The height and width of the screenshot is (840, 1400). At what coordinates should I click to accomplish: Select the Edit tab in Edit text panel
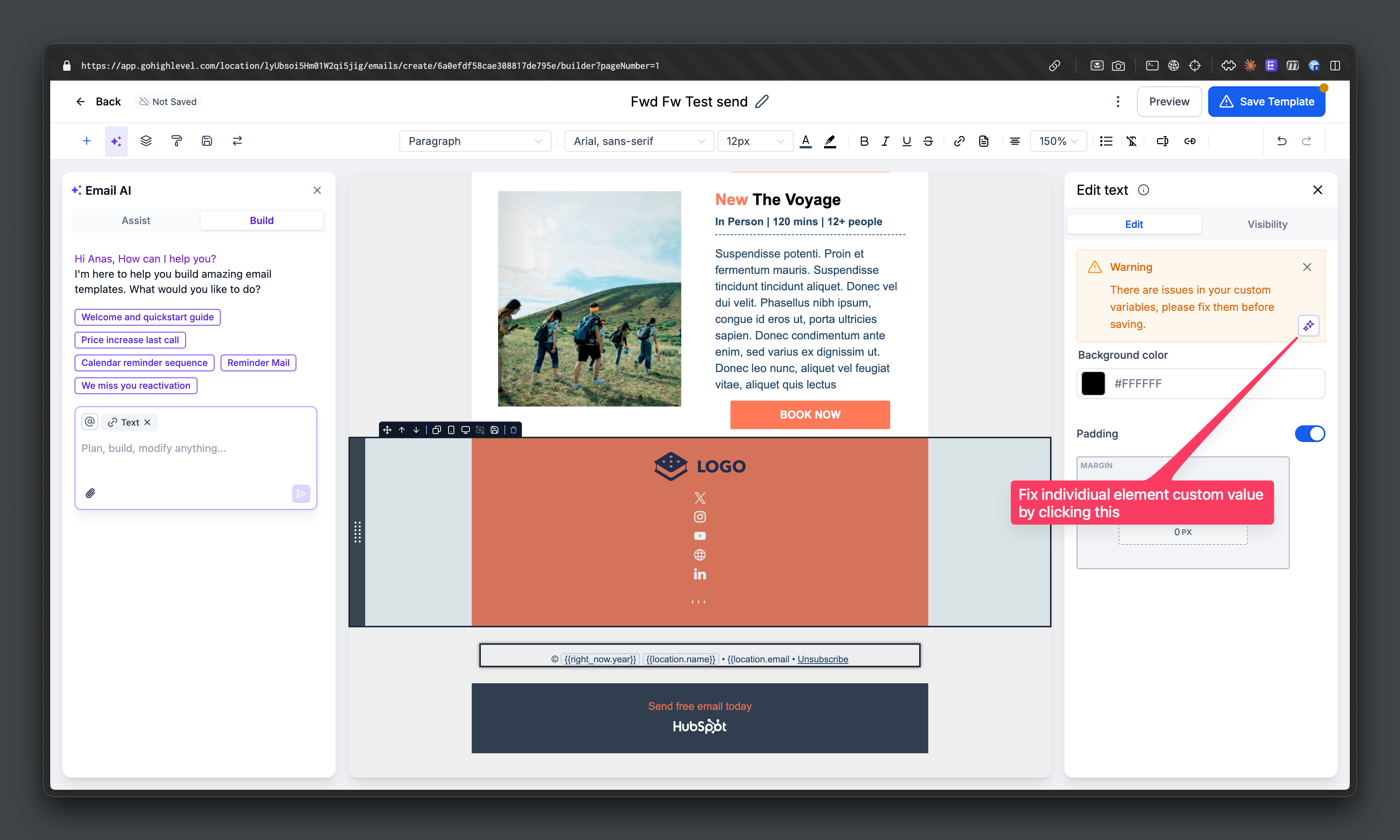(1133, 224)
